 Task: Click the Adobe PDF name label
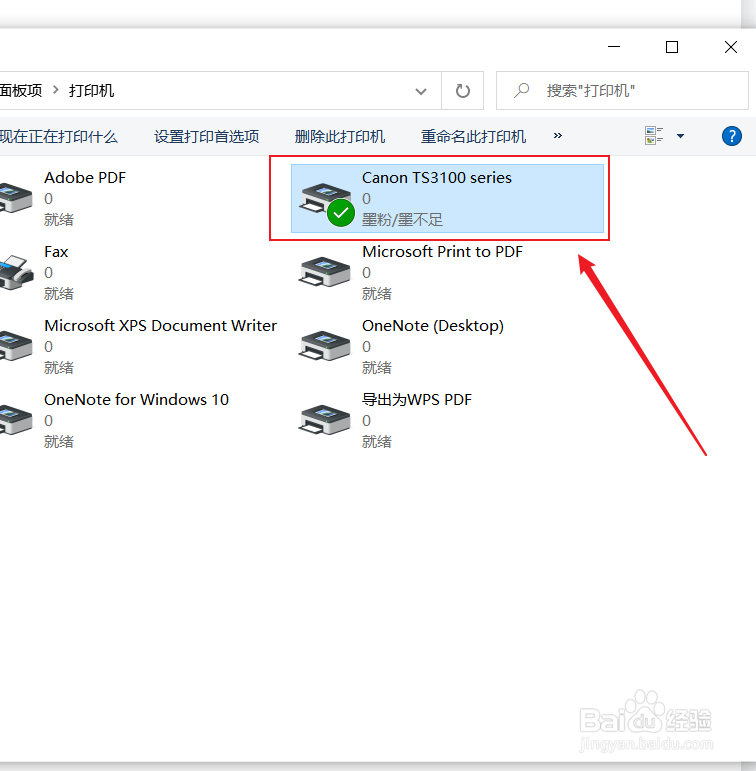point(85,178)
